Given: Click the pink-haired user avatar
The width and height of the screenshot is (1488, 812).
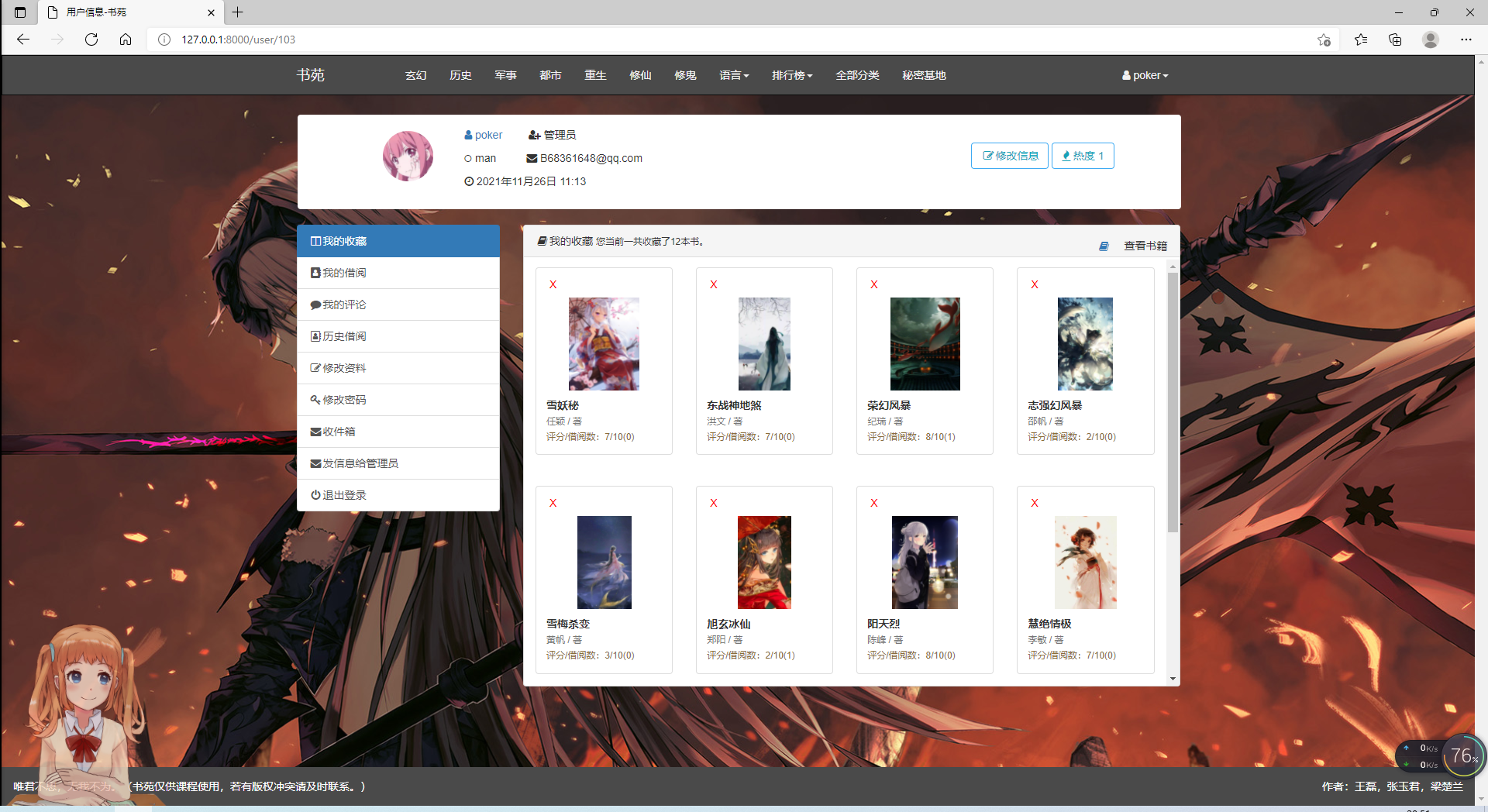Looking at the screenshot, I should [x=408, y=156].
